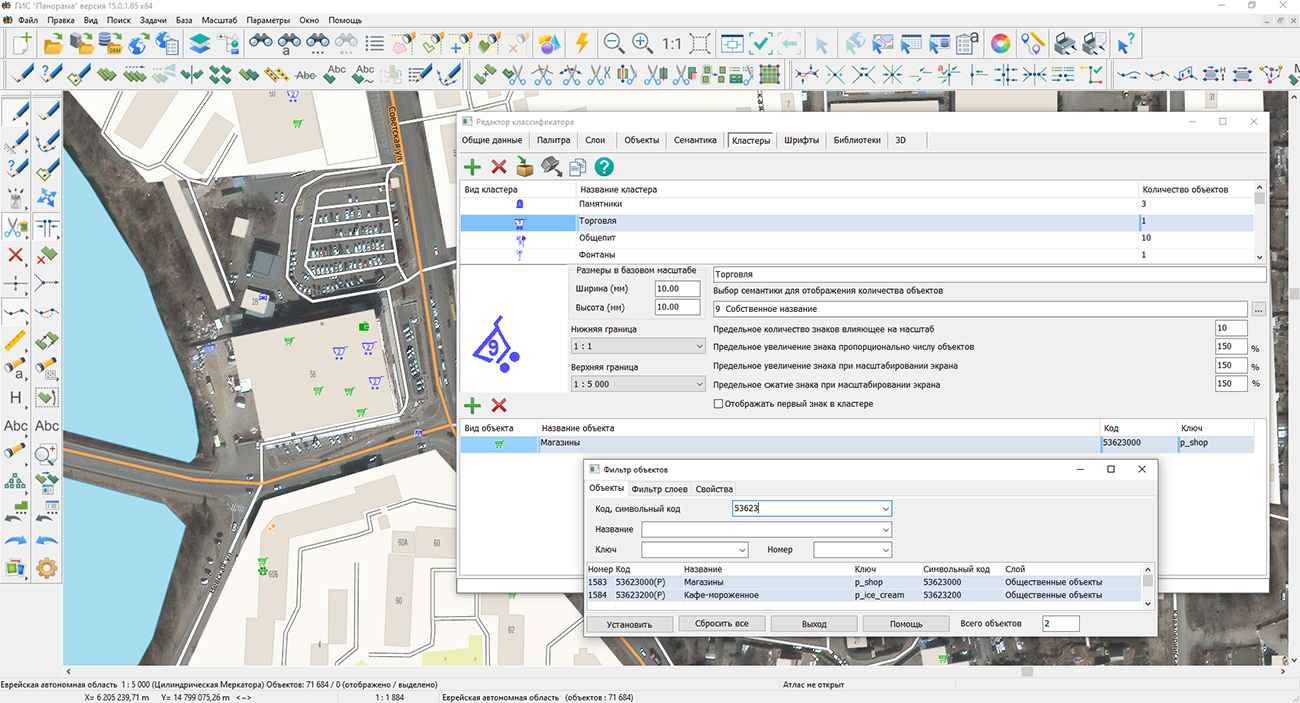Click the 'Ширина (мм)' input field
Screen dimensions: 1300x703
point(677,289)
